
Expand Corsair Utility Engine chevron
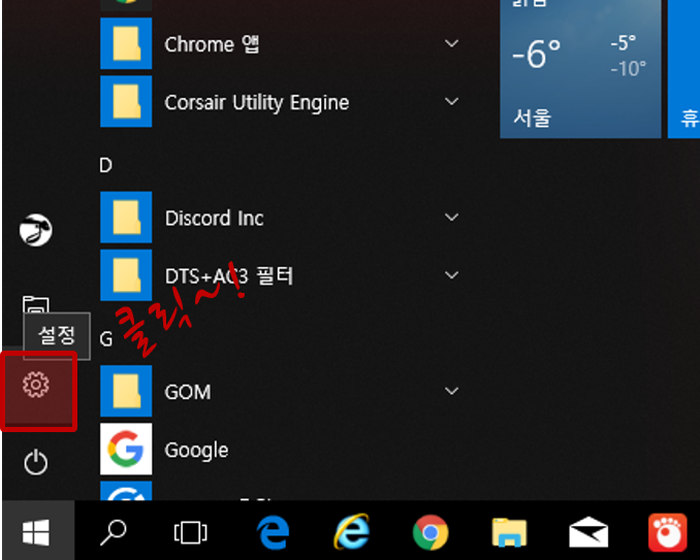coord(452,101)
